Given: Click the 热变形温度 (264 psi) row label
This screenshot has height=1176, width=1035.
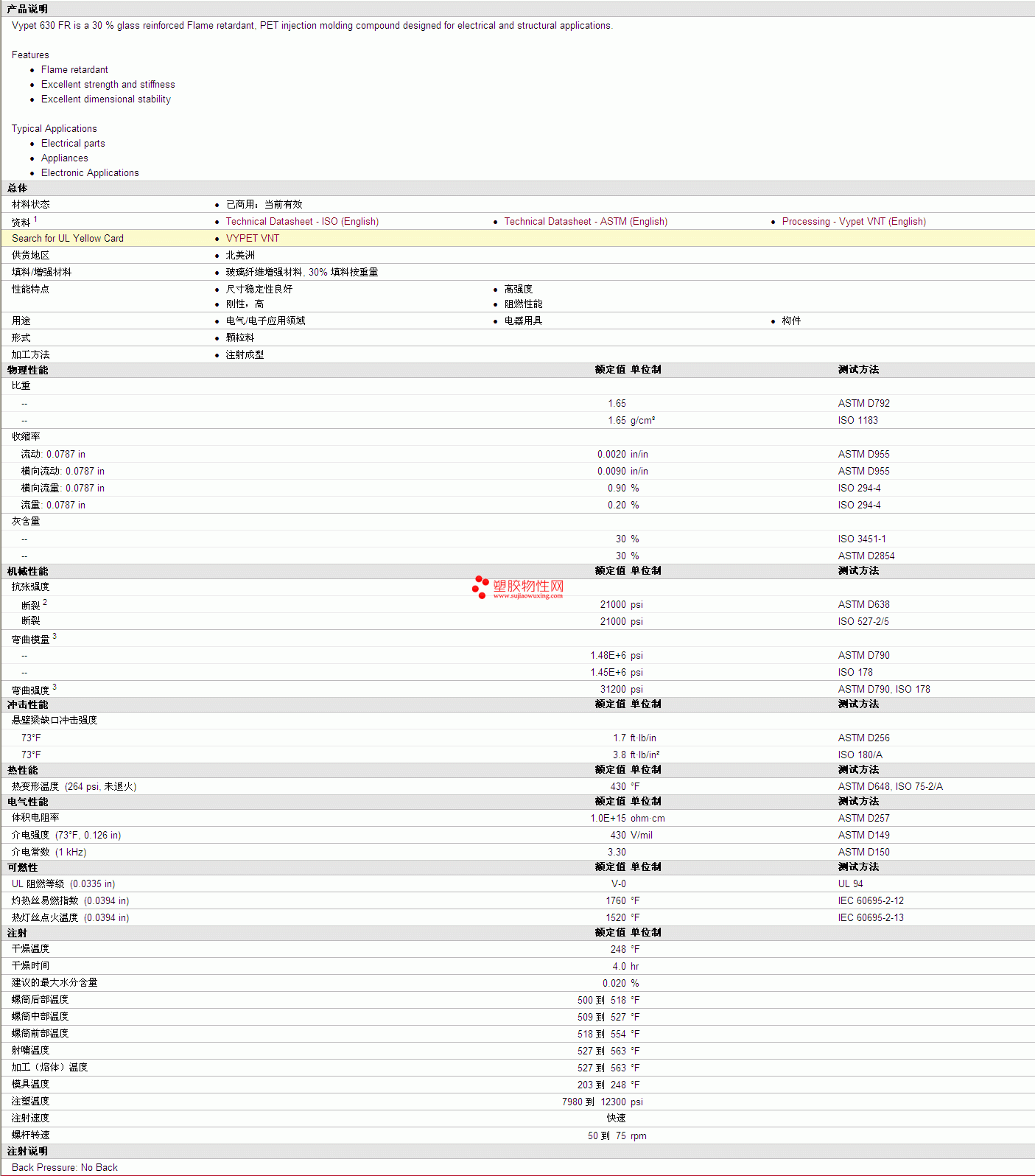Looking at the screenshot, I should coord(74,786).
